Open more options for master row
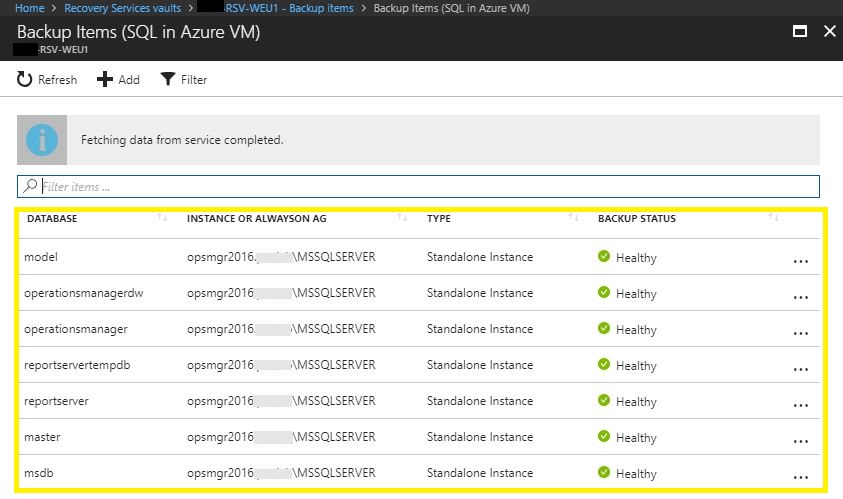Screen dimensions: 843x499 801,441
